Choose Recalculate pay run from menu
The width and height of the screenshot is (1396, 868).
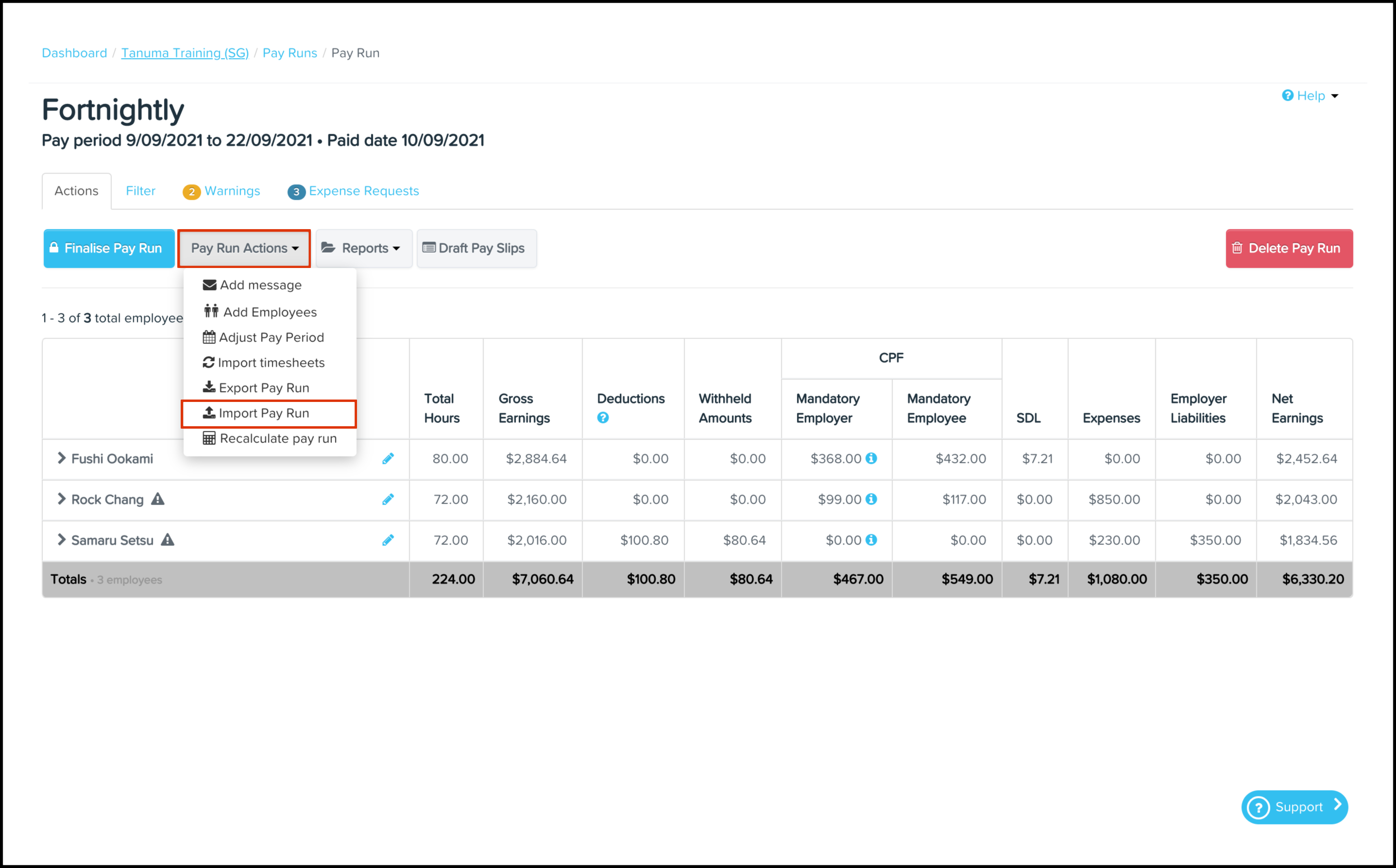[x=277, y=438]
